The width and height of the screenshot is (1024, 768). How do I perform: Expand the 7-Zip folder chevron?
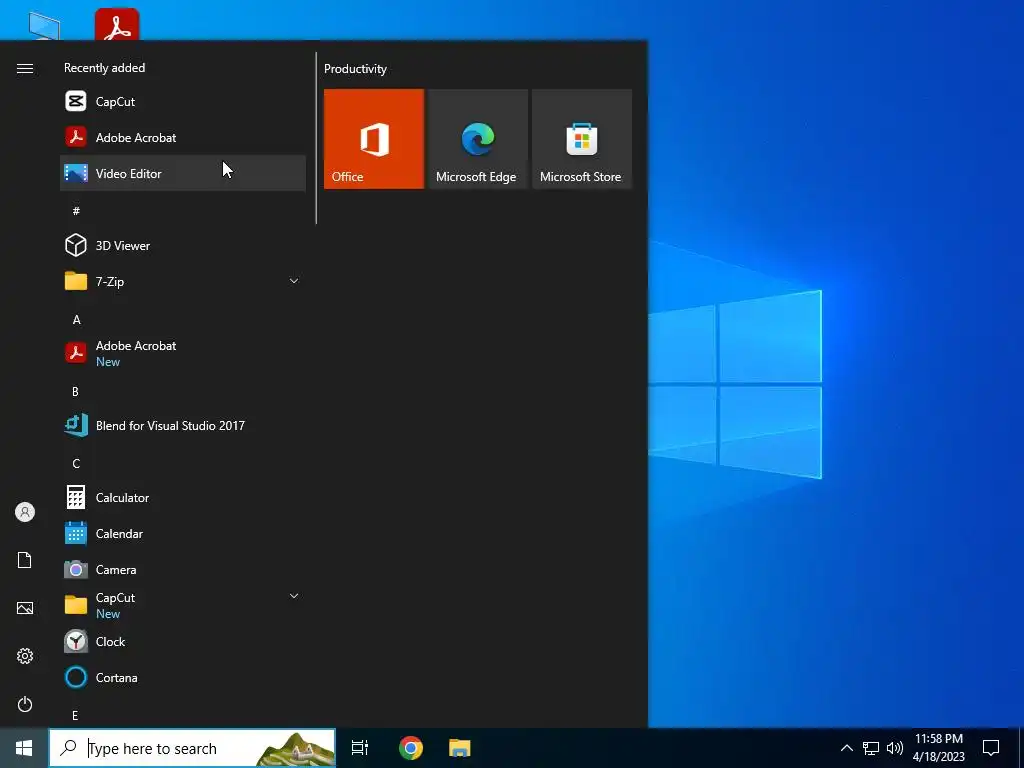click(294, 281)
